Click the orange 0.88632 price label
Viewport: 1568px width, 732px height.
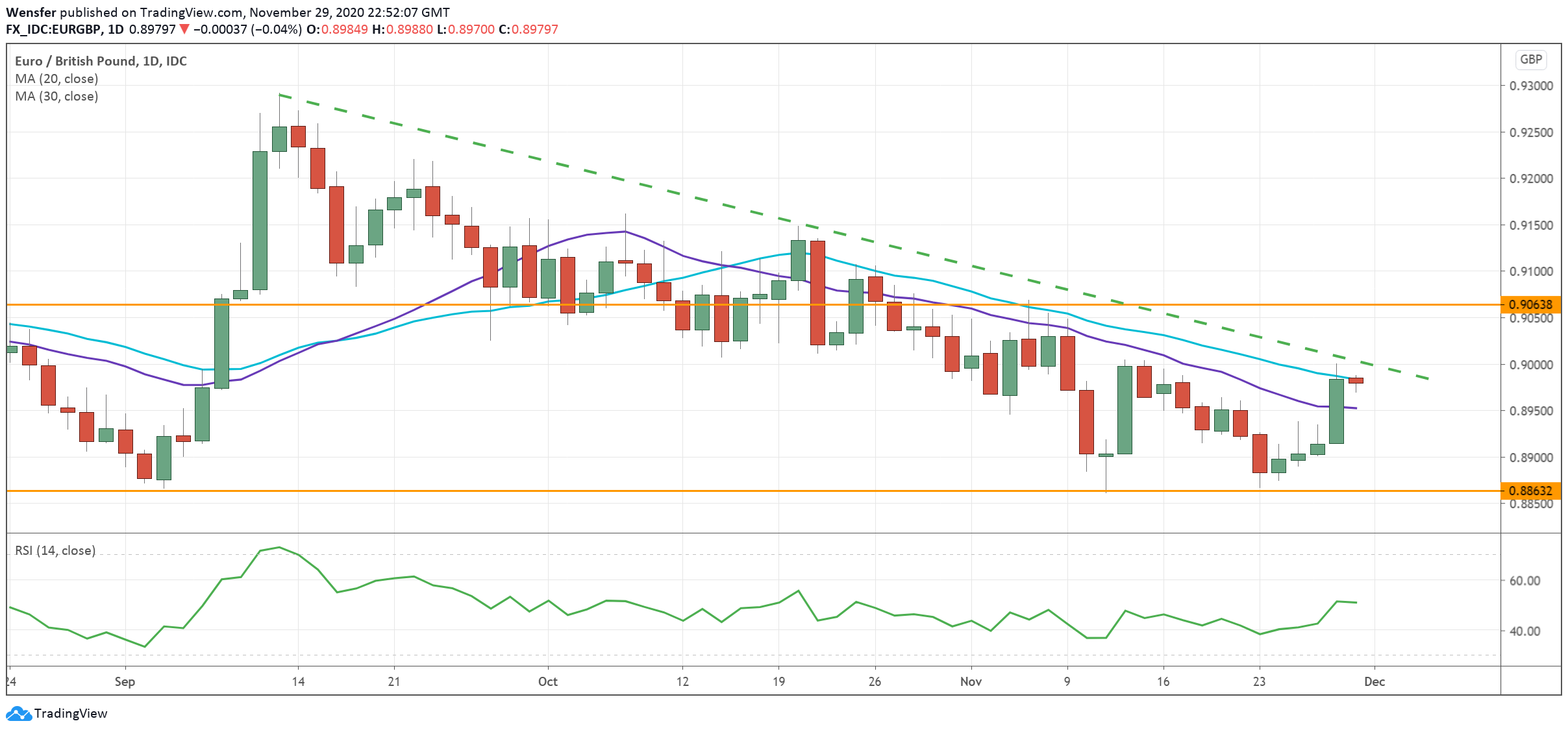click(x=1530, y=491)
